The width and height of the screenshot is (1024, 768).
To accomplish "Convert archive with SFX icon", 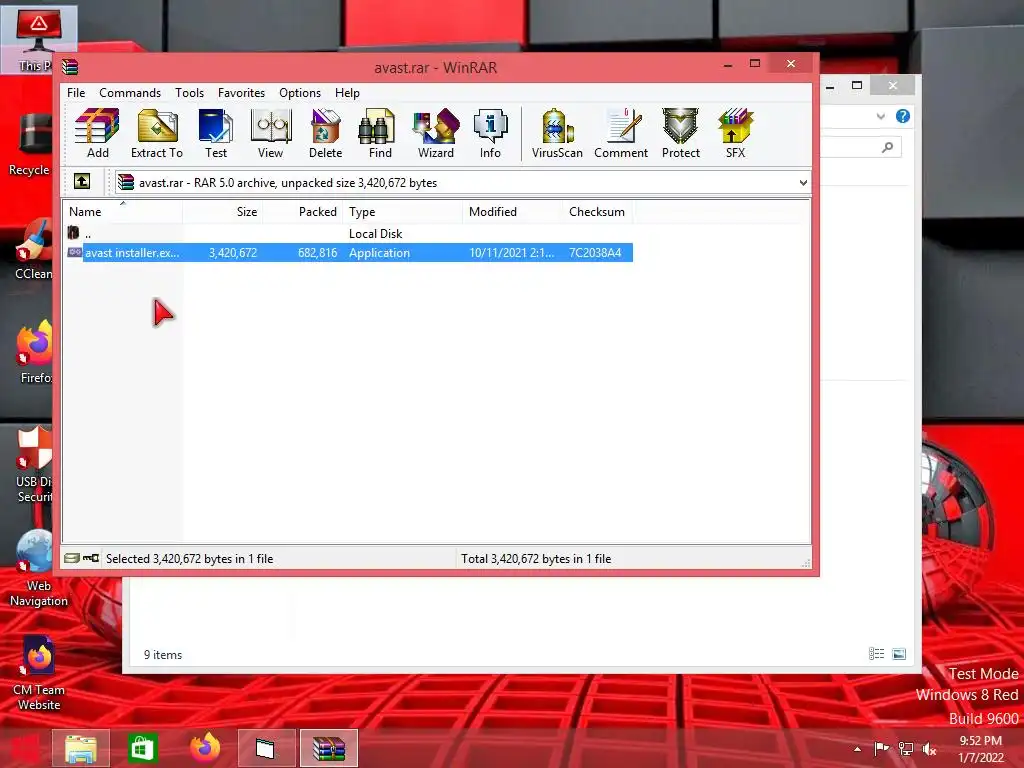I will (x=735, y=134).
